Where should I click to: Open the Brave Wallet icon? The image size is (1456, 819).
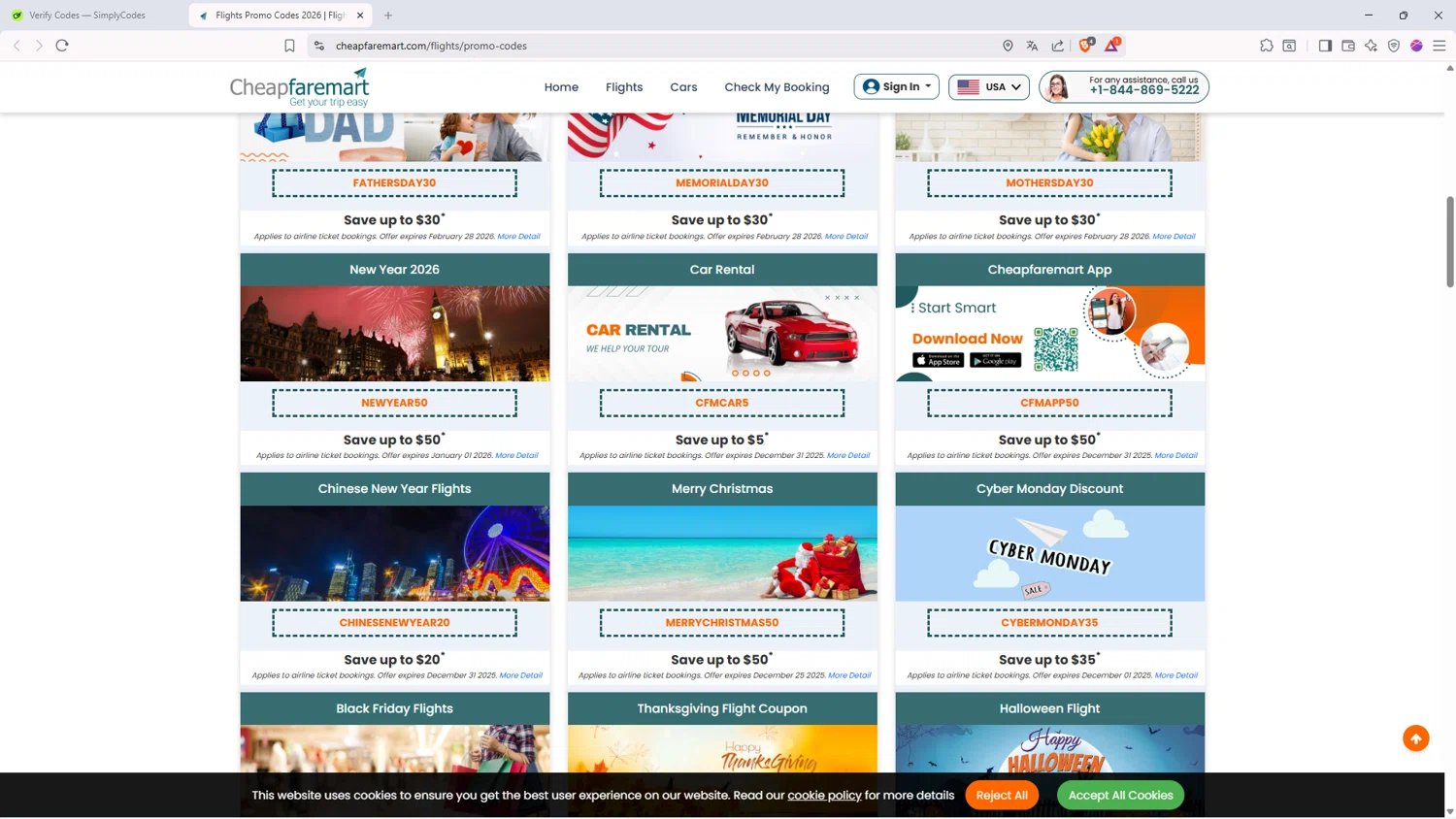click(x=1348, y=46)
